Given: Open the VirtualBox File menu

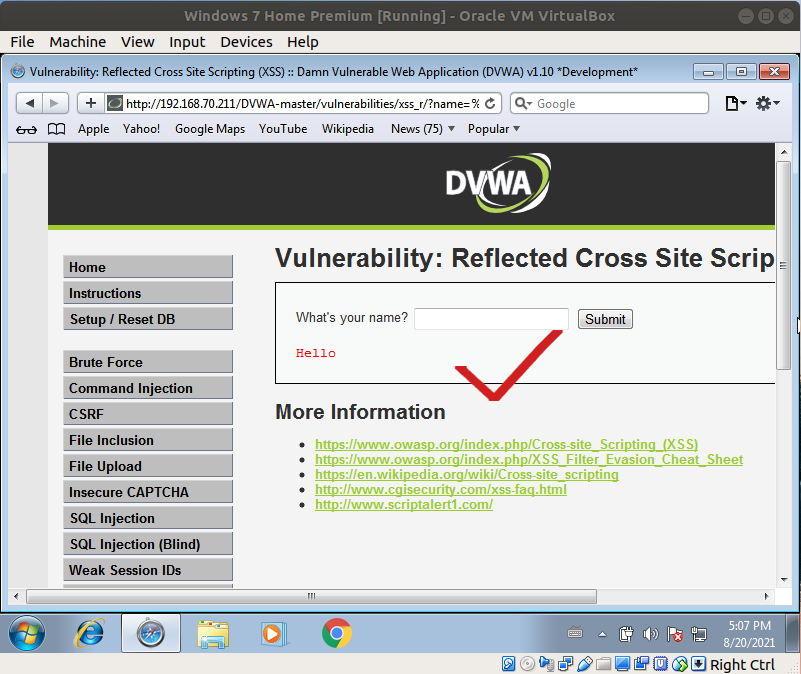Looking at the screenshot, I should tap(22, 42).
